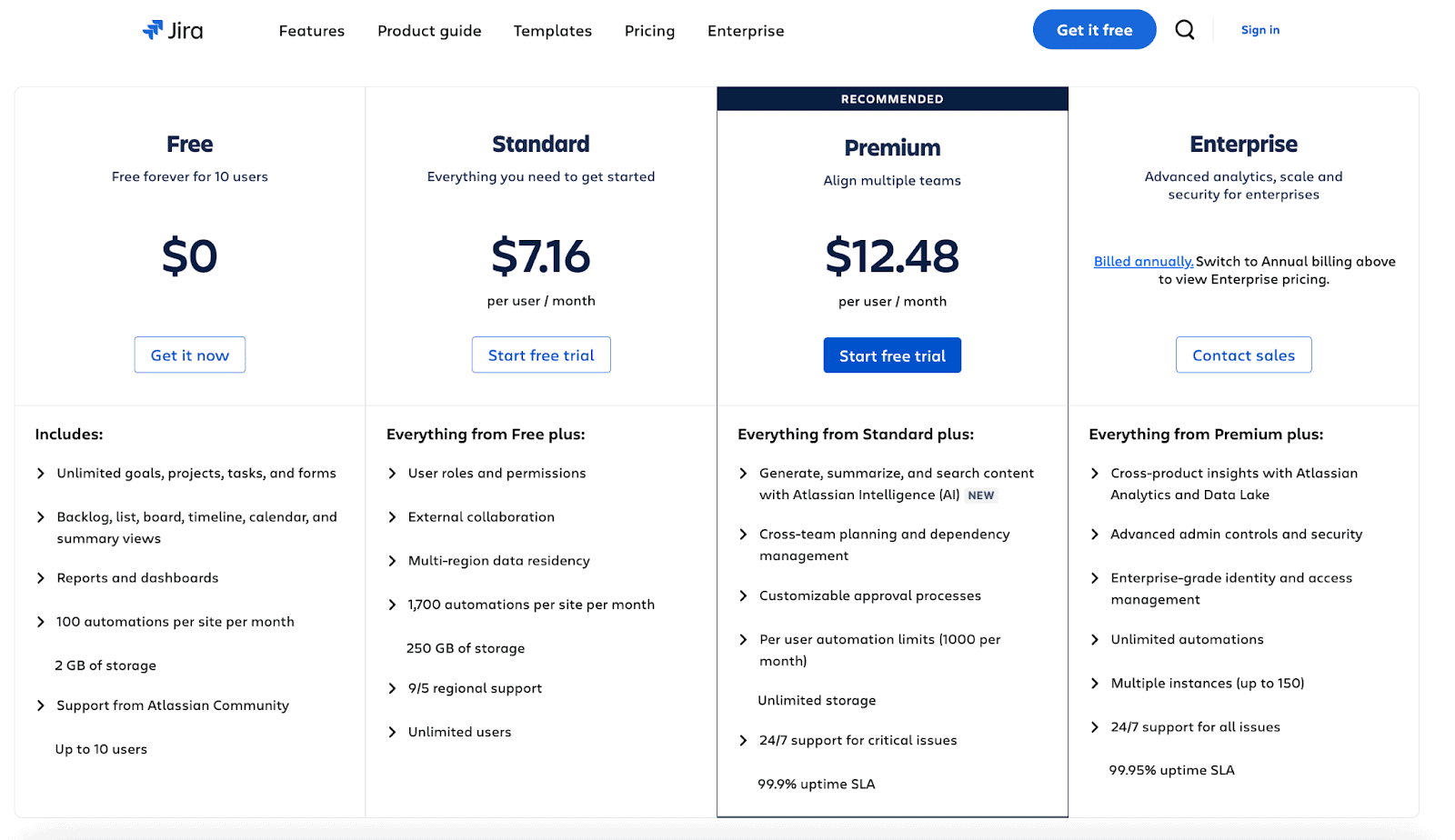
Task: Expand 'Customizable approval processes' chevron
Action: click(x=743, y=596)
